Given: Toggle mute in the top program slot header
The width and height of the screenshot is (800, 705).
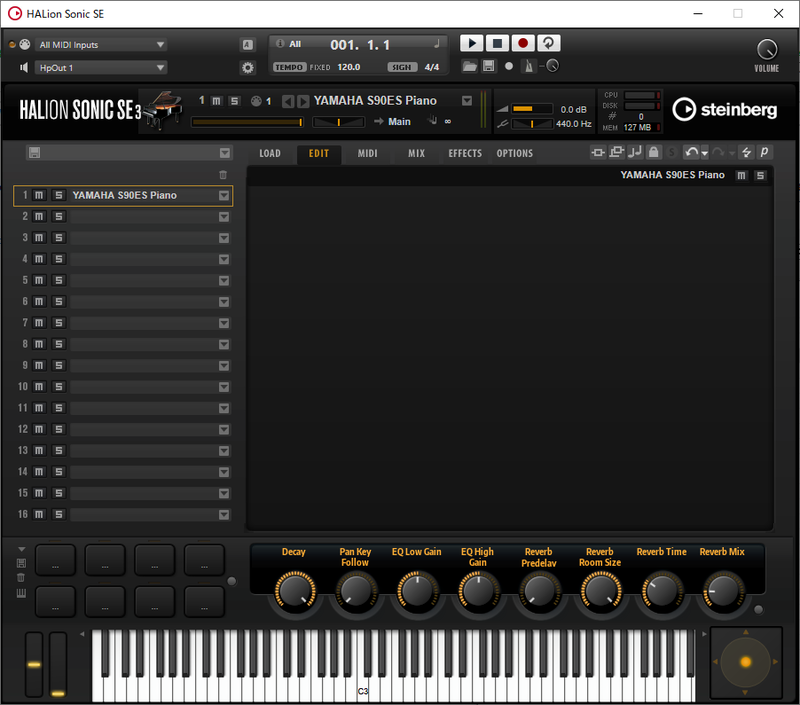Looking at the screenshot, I should coord(216,101).
